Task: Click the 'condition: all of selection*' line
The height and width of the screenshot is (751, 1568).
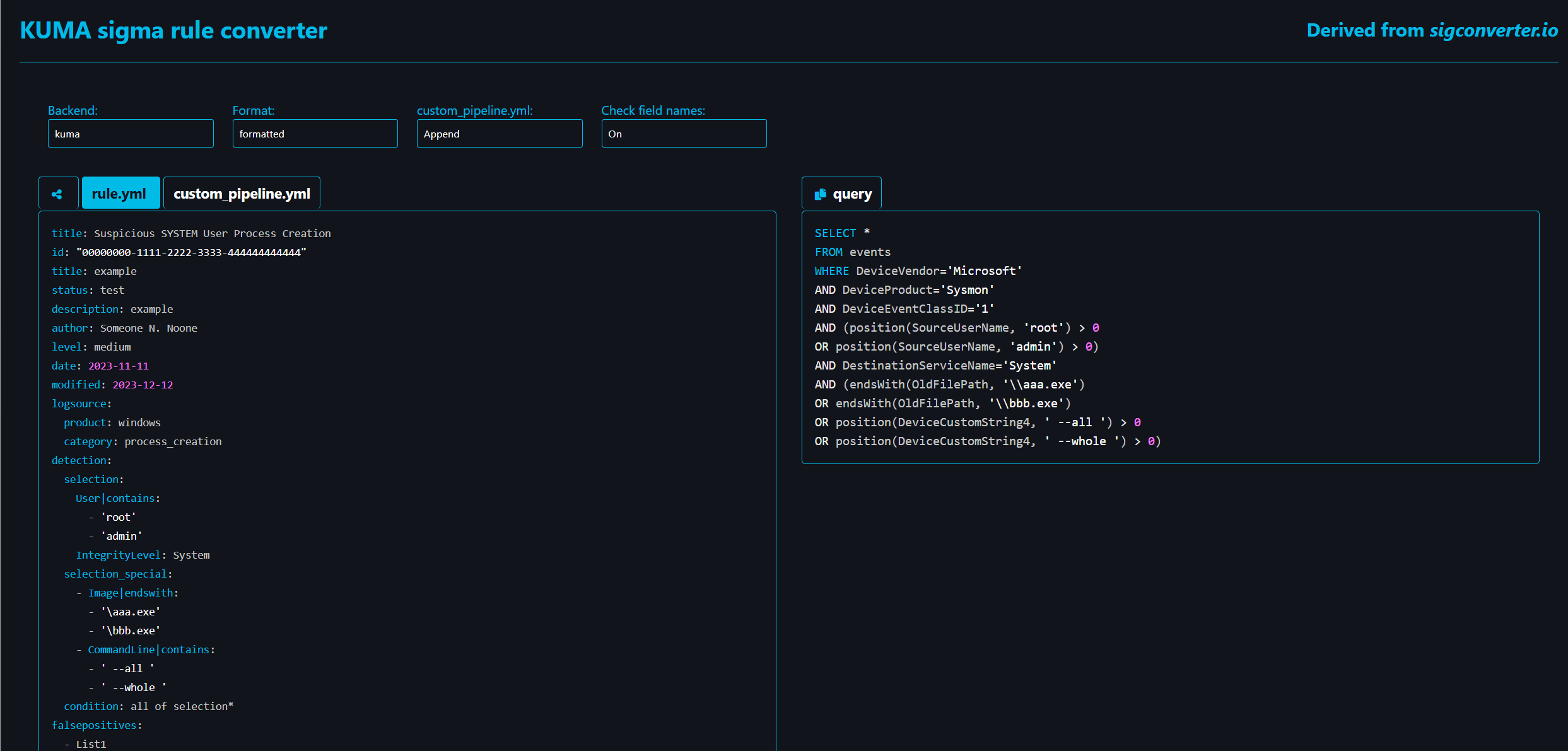Action: pos(148,706)
